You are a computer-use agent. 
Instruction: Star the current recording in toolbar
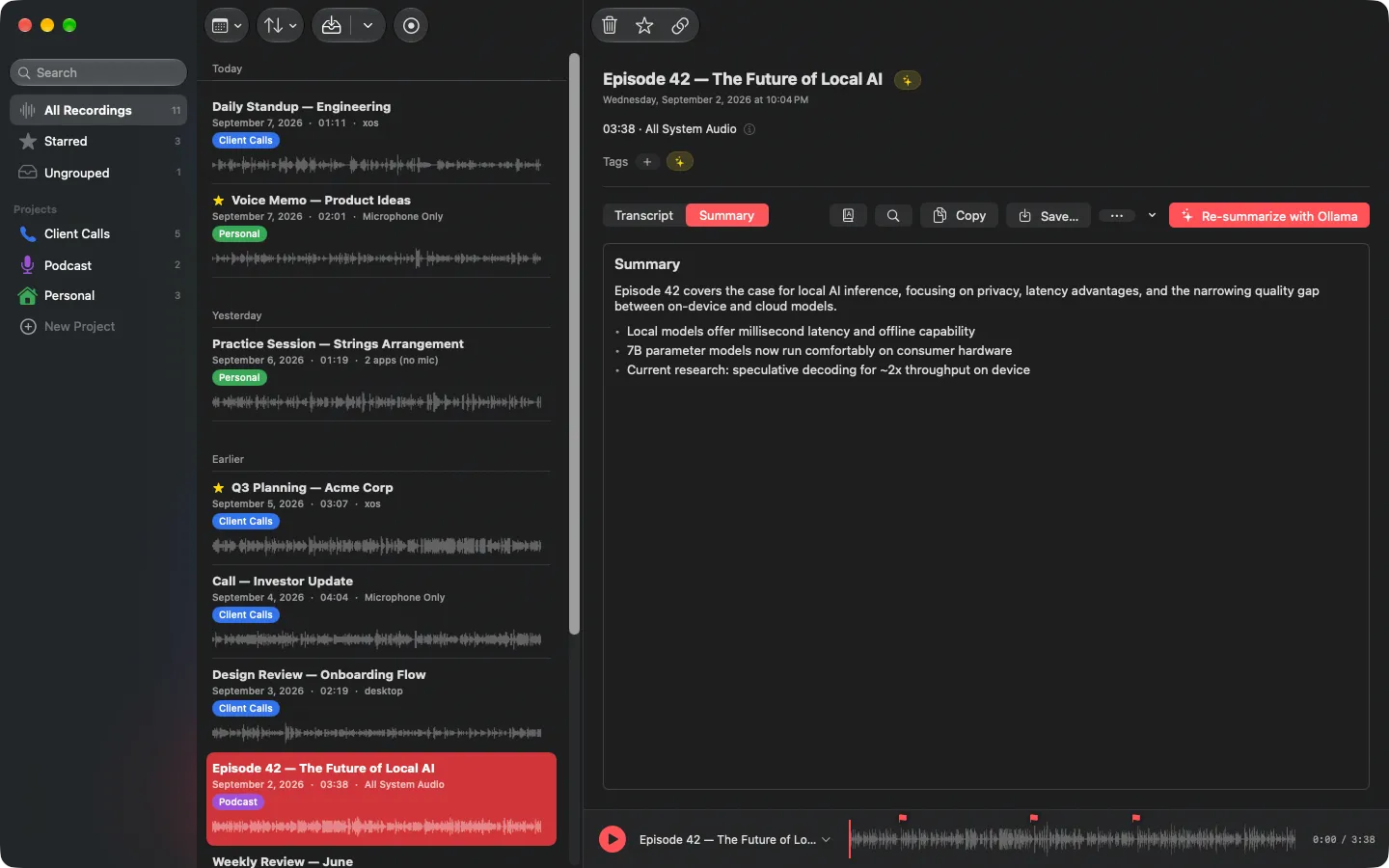pos(644,25)
